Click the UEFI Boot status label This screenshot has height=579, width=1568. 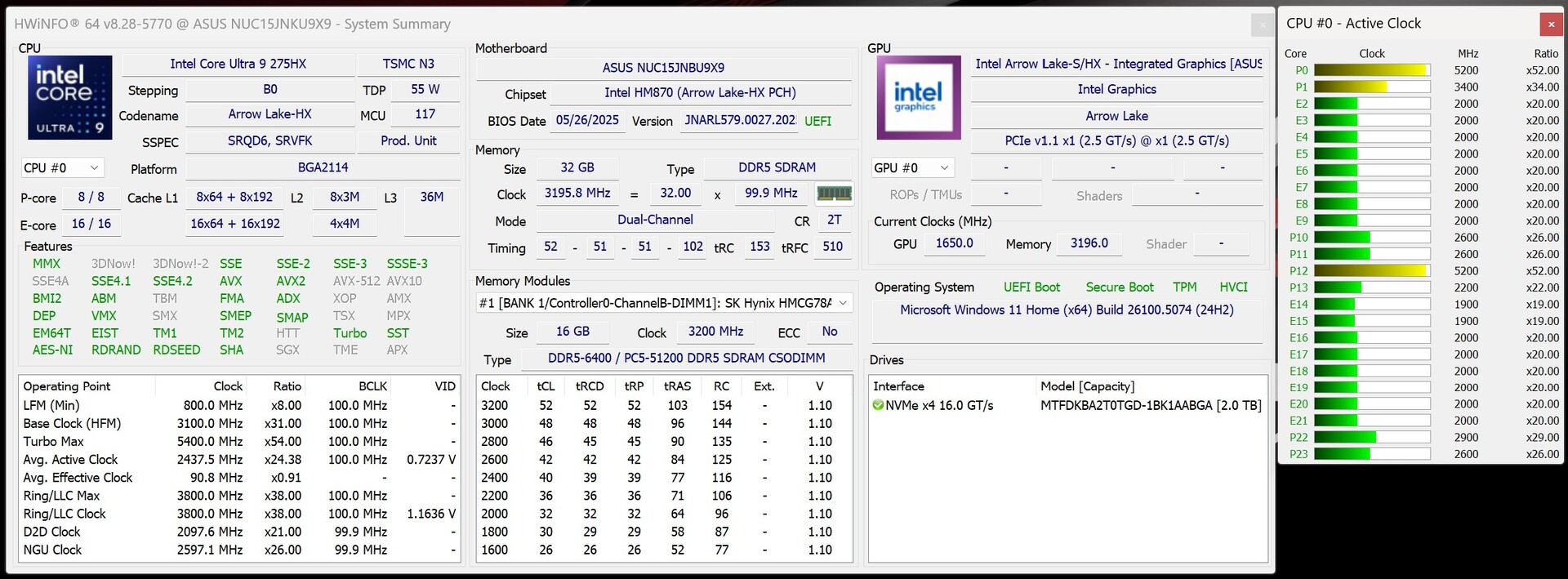1031,287
